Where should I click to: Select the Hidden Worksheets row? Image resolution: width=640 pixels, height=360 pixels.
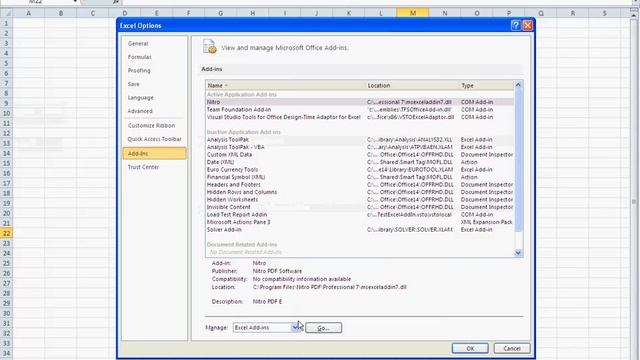coord(360,200)
